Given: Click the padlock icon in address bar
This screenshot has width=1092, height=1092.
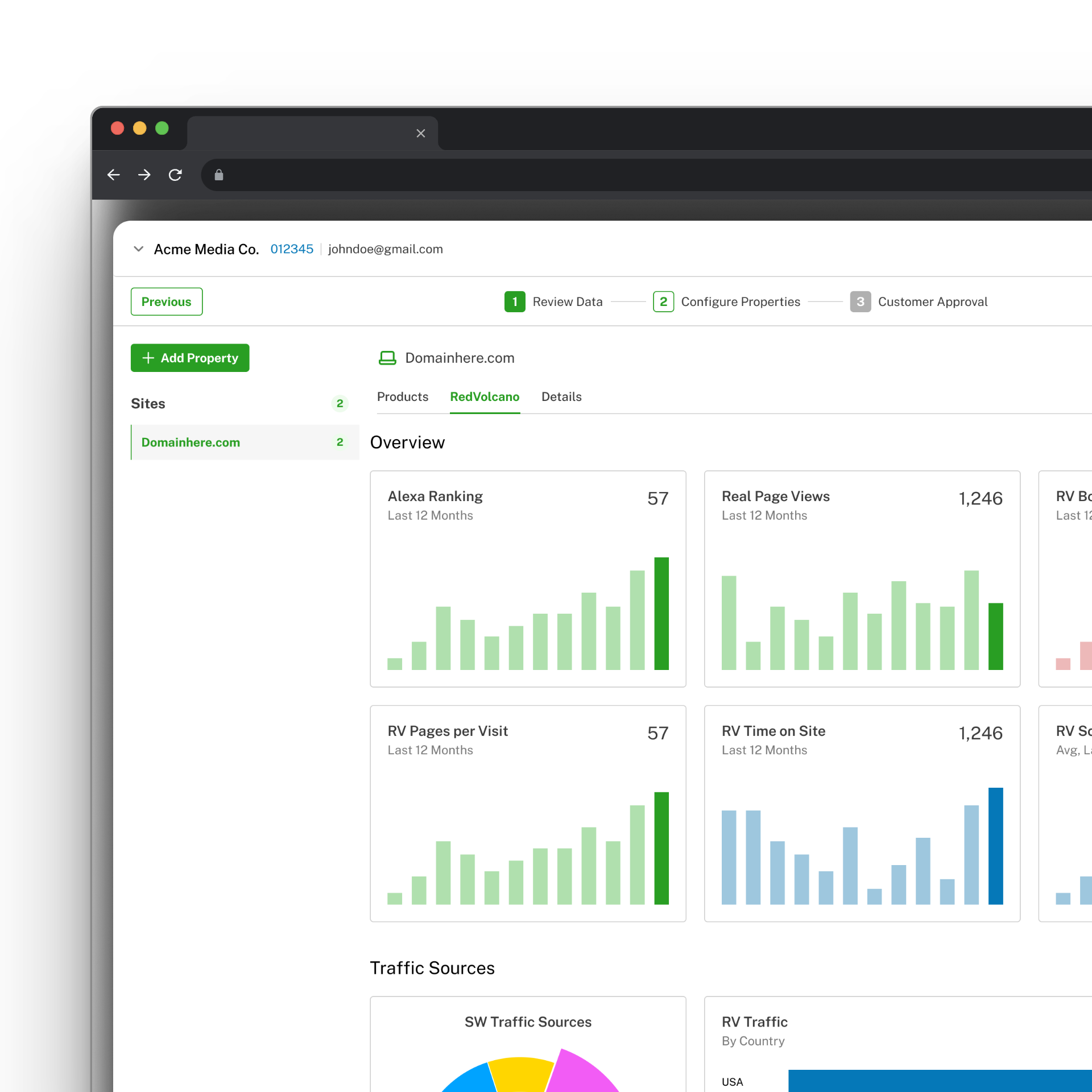Looking at the screenshot, I should 219,175.
